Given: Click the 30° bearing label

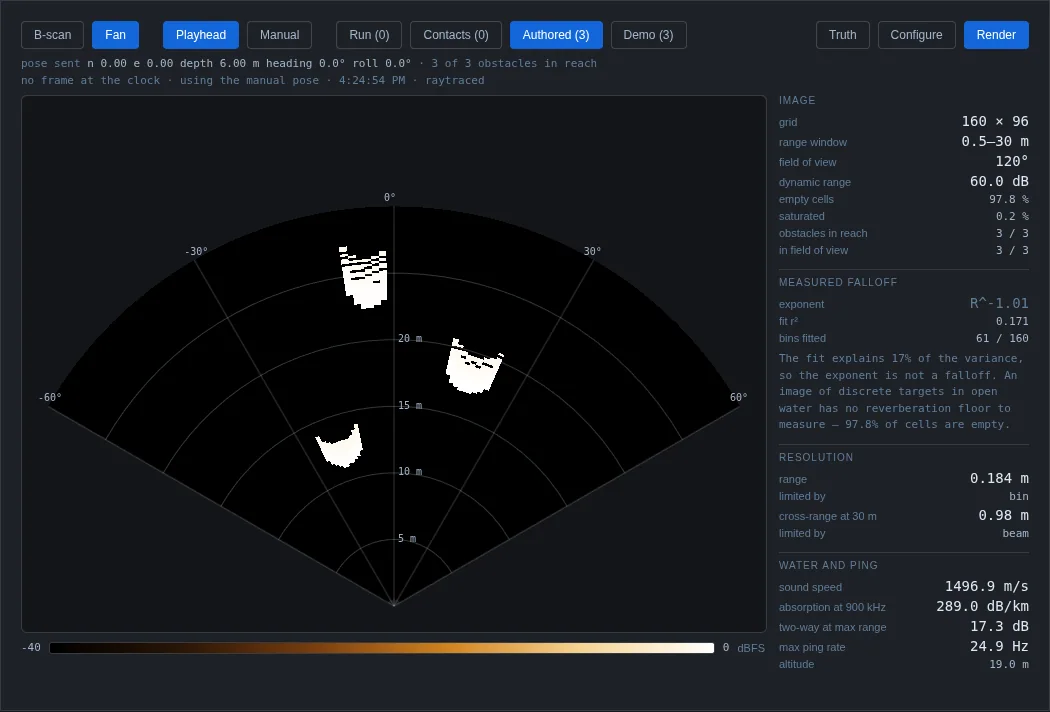Looking at the screenshot, I should (x=592, y=252).
